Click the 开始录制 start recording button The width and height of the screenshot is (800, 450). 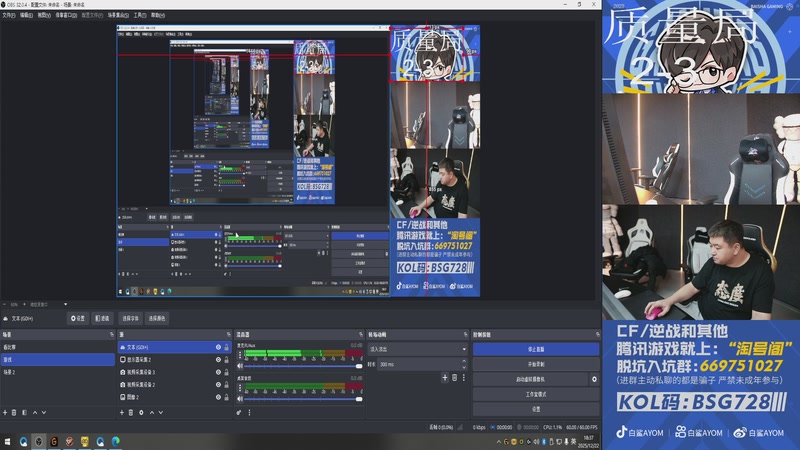[536, 364]
